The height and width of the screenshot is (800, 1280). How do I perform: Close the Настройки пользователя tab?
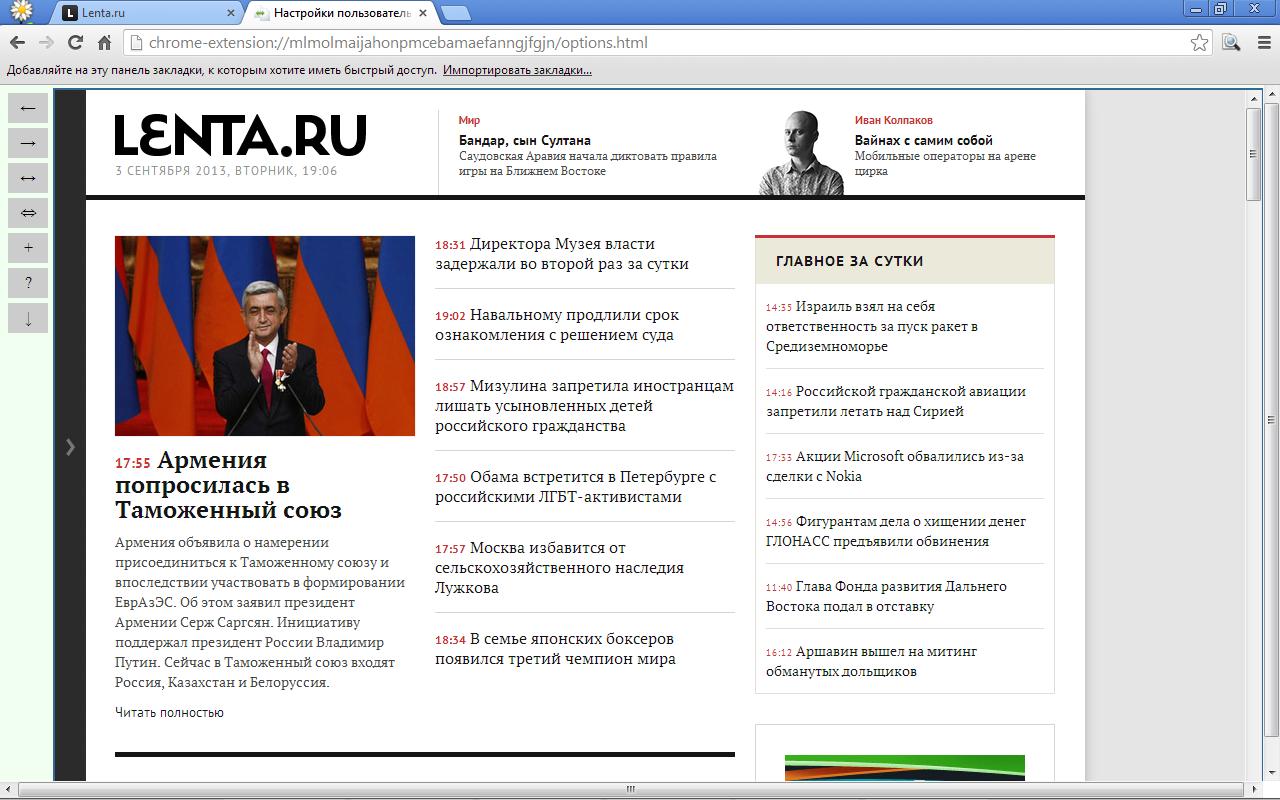423,13
